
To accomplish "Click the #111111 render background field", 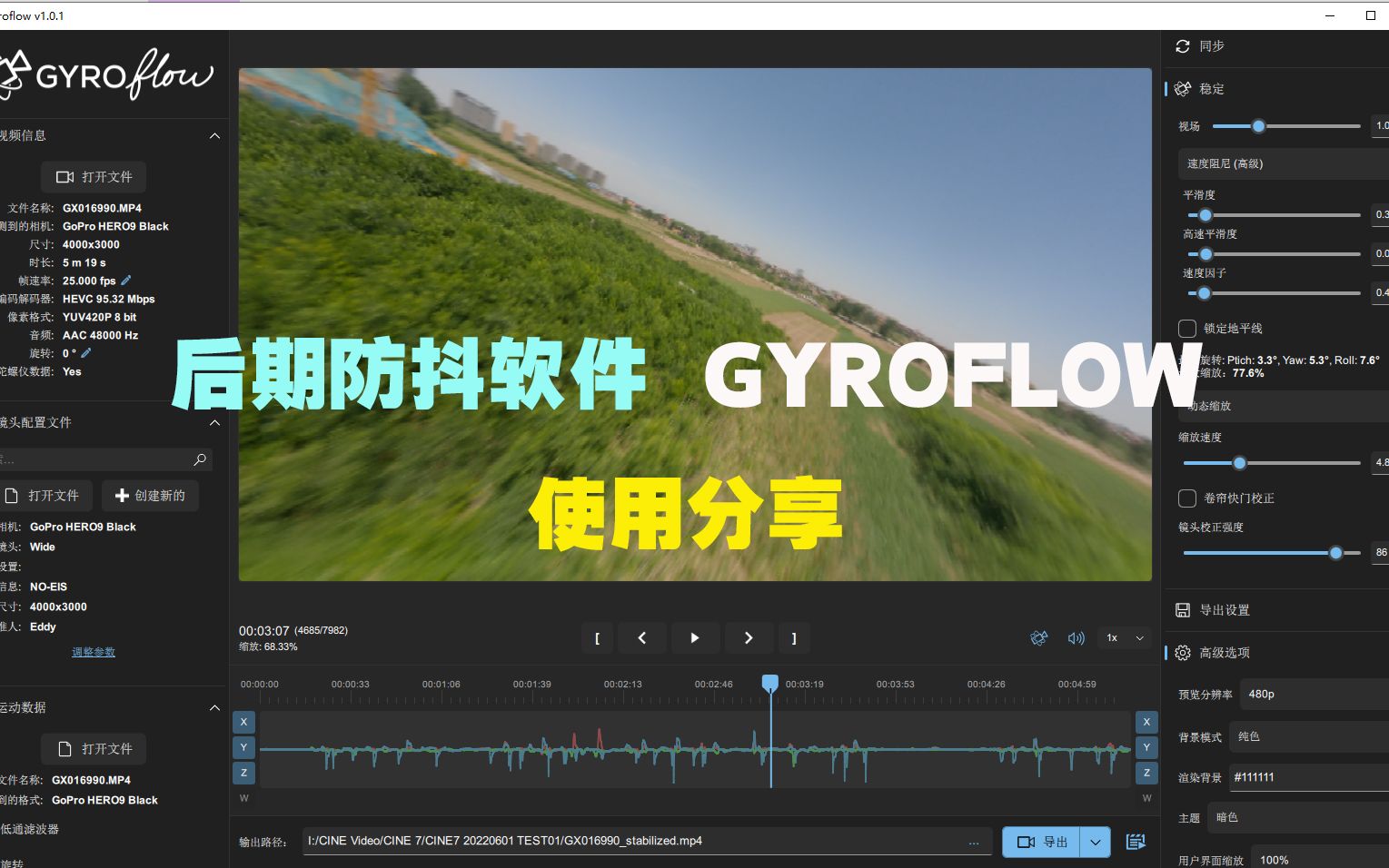I will pos(1309,777).
